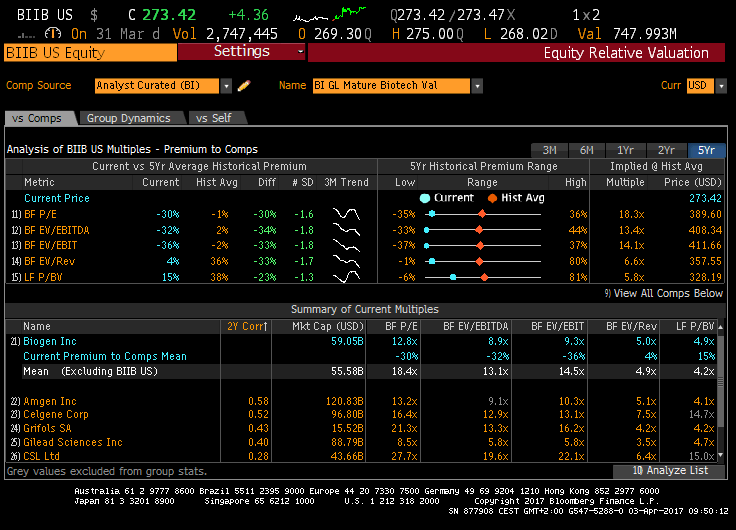Click the LF P/BV premium range slider
This screenshot has width=736, height=530.
(483, 277)
